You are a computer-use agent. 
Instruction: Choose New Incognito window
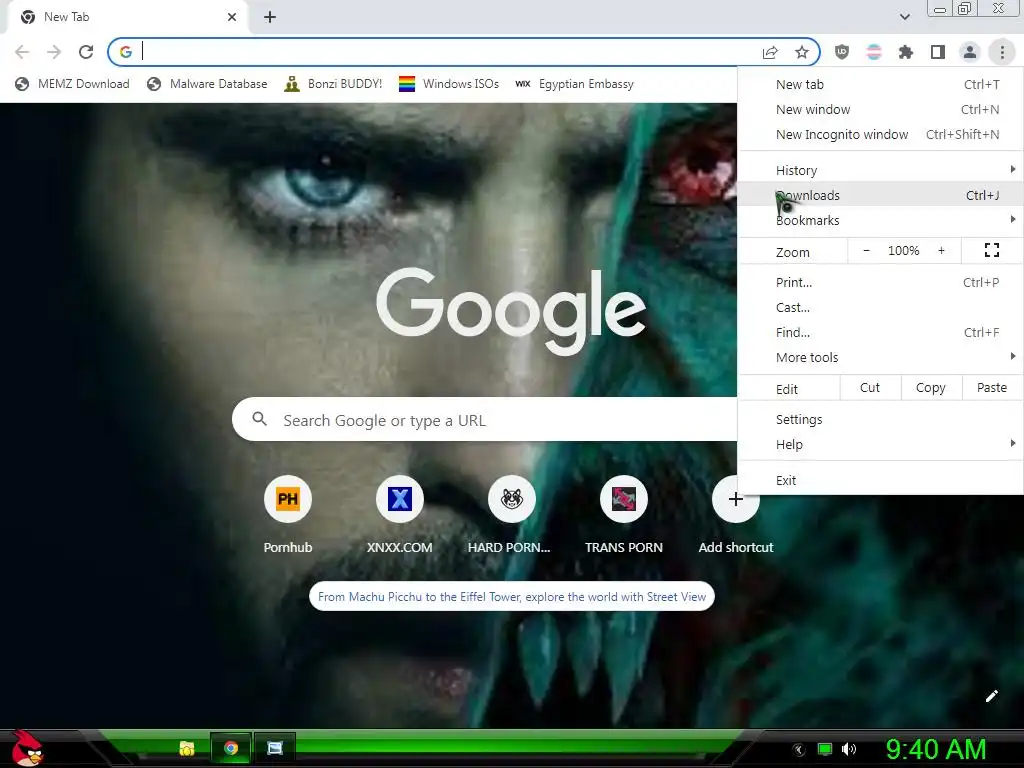pyautogui.click(x=880, y=135)
